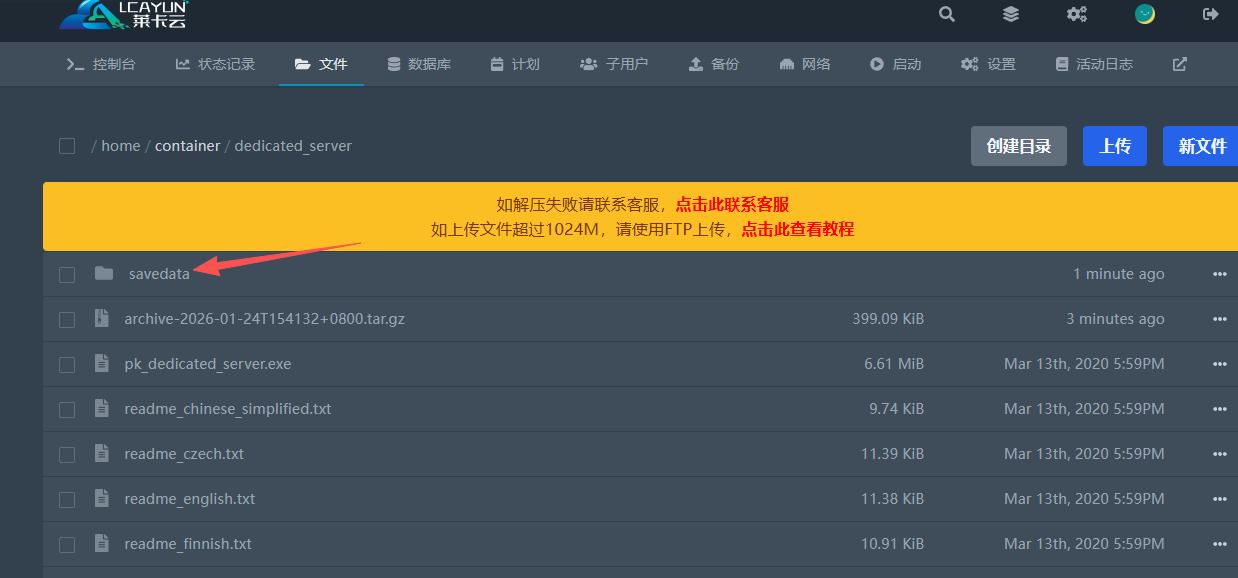
Task: Click the LCAYUN logo
Action: pyautogui.click(x=124, y=14)
